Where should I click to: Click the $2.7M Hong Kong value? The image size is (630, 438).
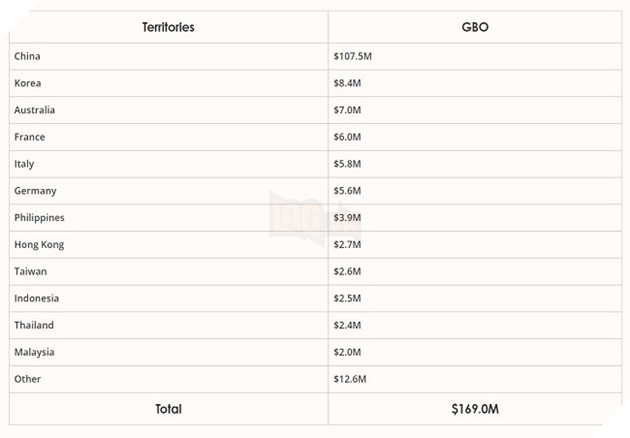347,245
